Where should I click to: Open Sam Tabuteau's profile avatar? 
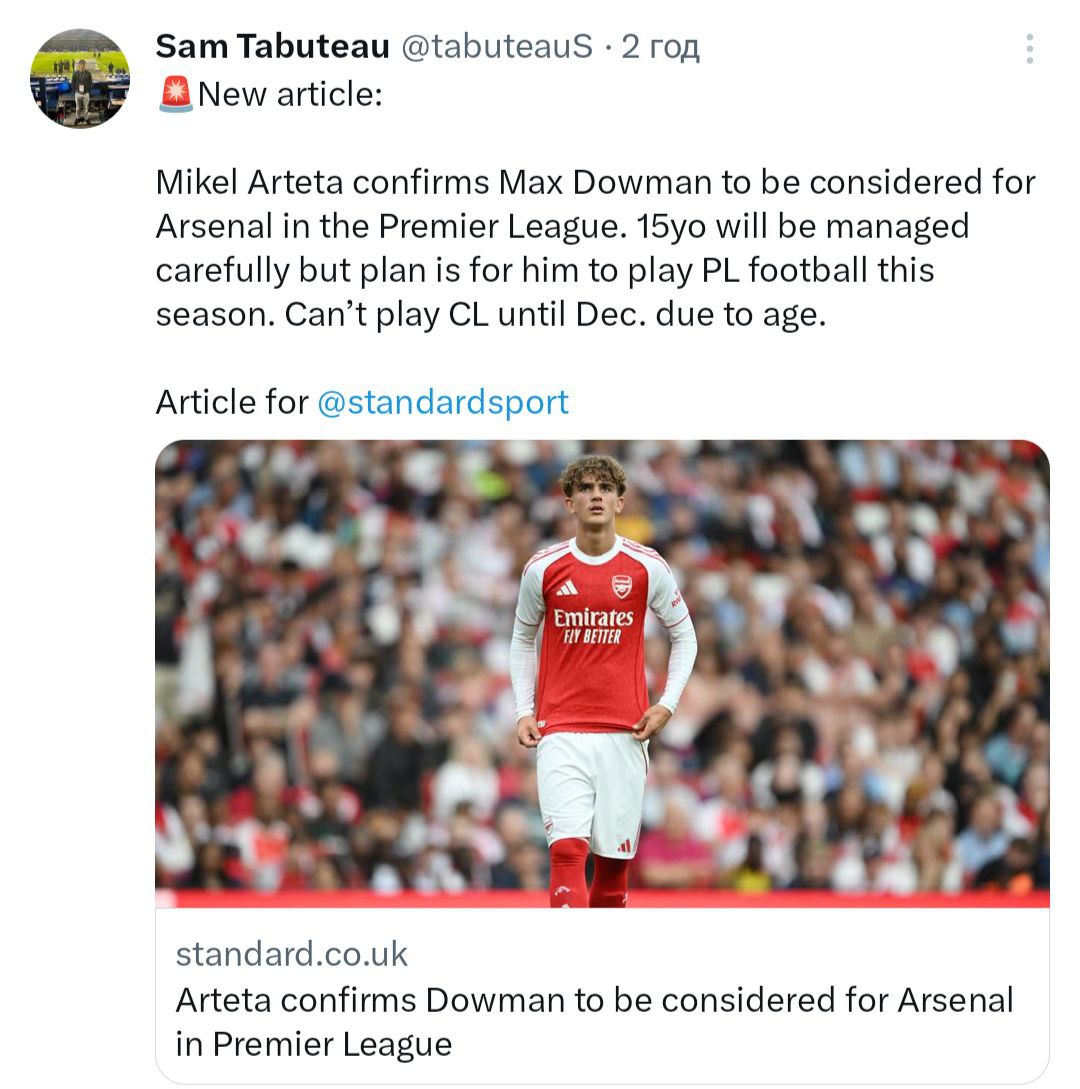click(80, 78)
